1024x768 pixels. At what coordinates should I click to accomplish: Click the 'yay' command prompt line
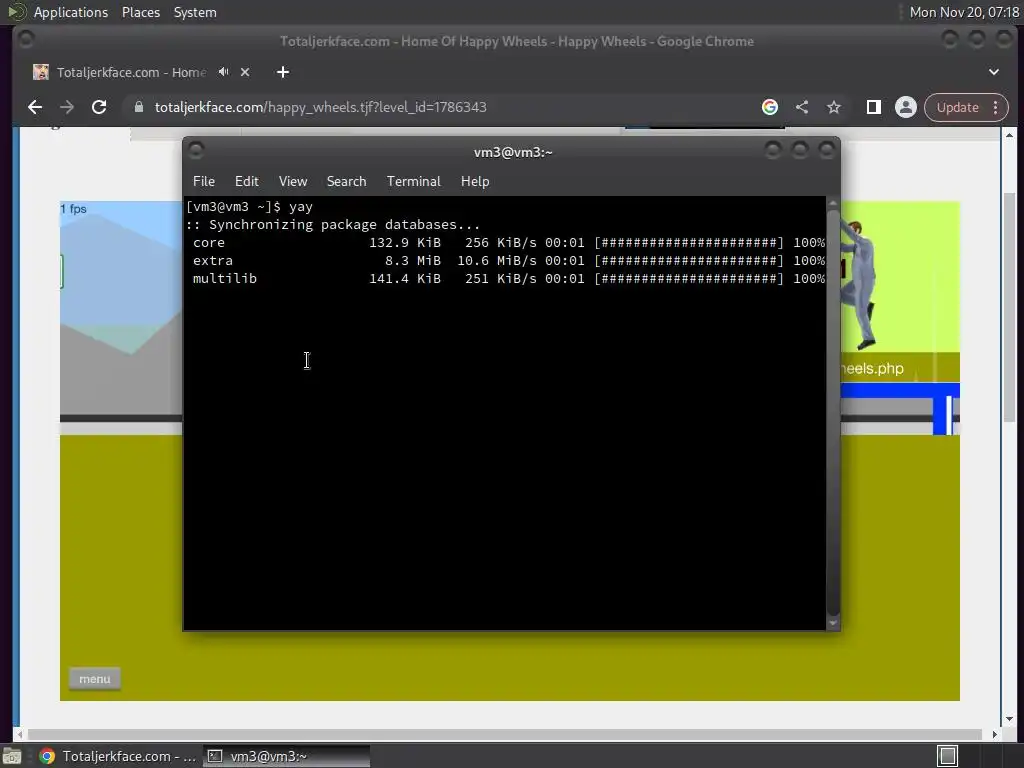[x=249, y=207]
